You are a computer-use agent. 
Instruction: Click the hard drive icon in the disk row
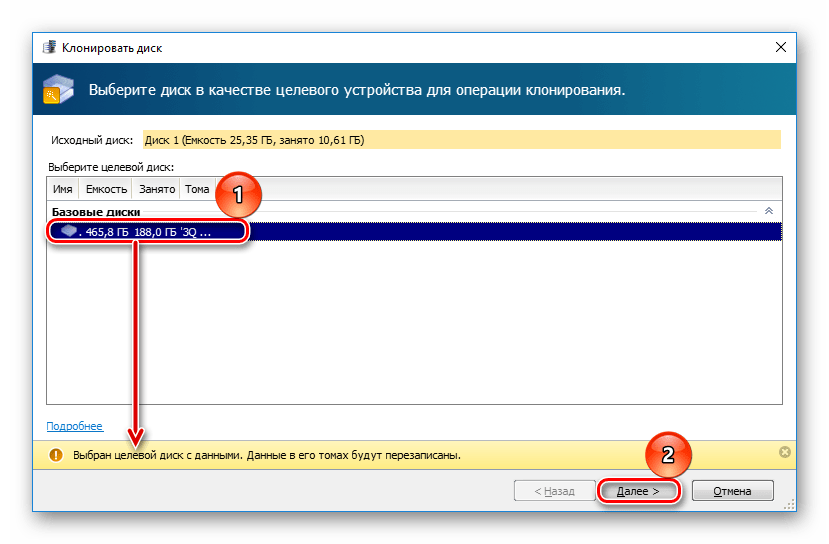tap(68, 231)
